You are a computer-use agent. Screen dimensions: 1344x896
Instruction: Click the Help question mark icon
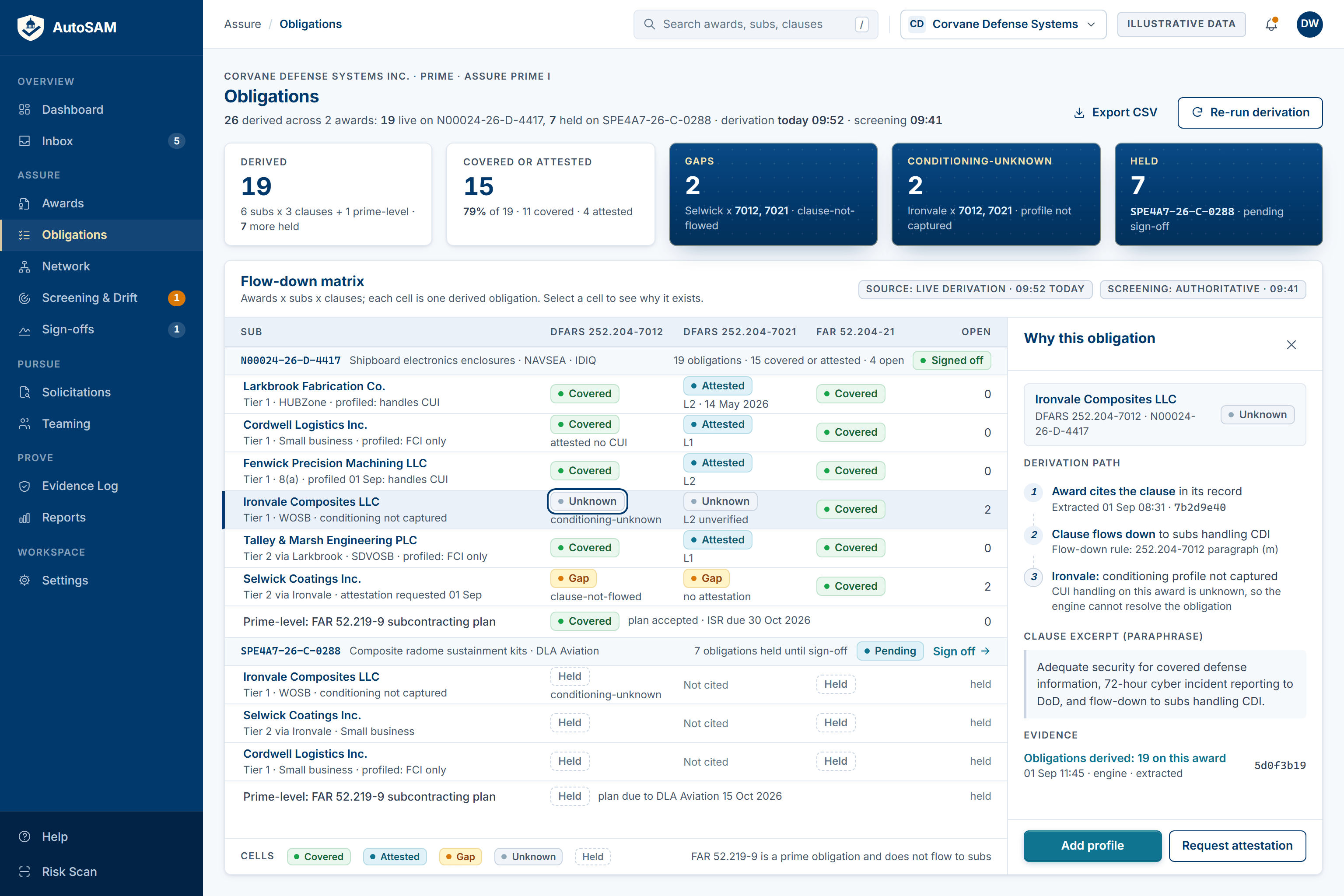point(24,836)
